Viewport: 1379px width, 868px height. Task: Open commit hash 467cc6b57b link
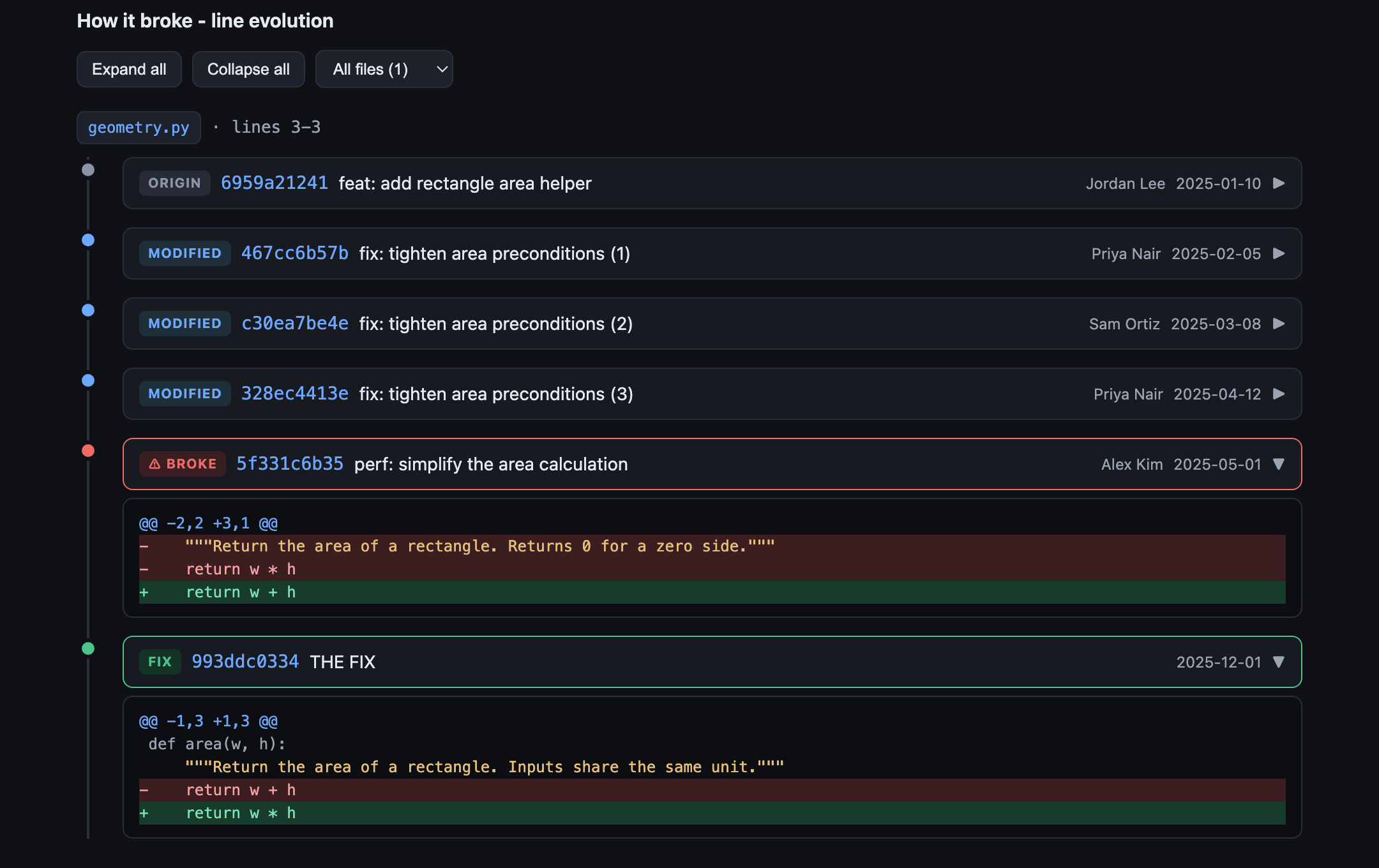click(x=295, y=253)
